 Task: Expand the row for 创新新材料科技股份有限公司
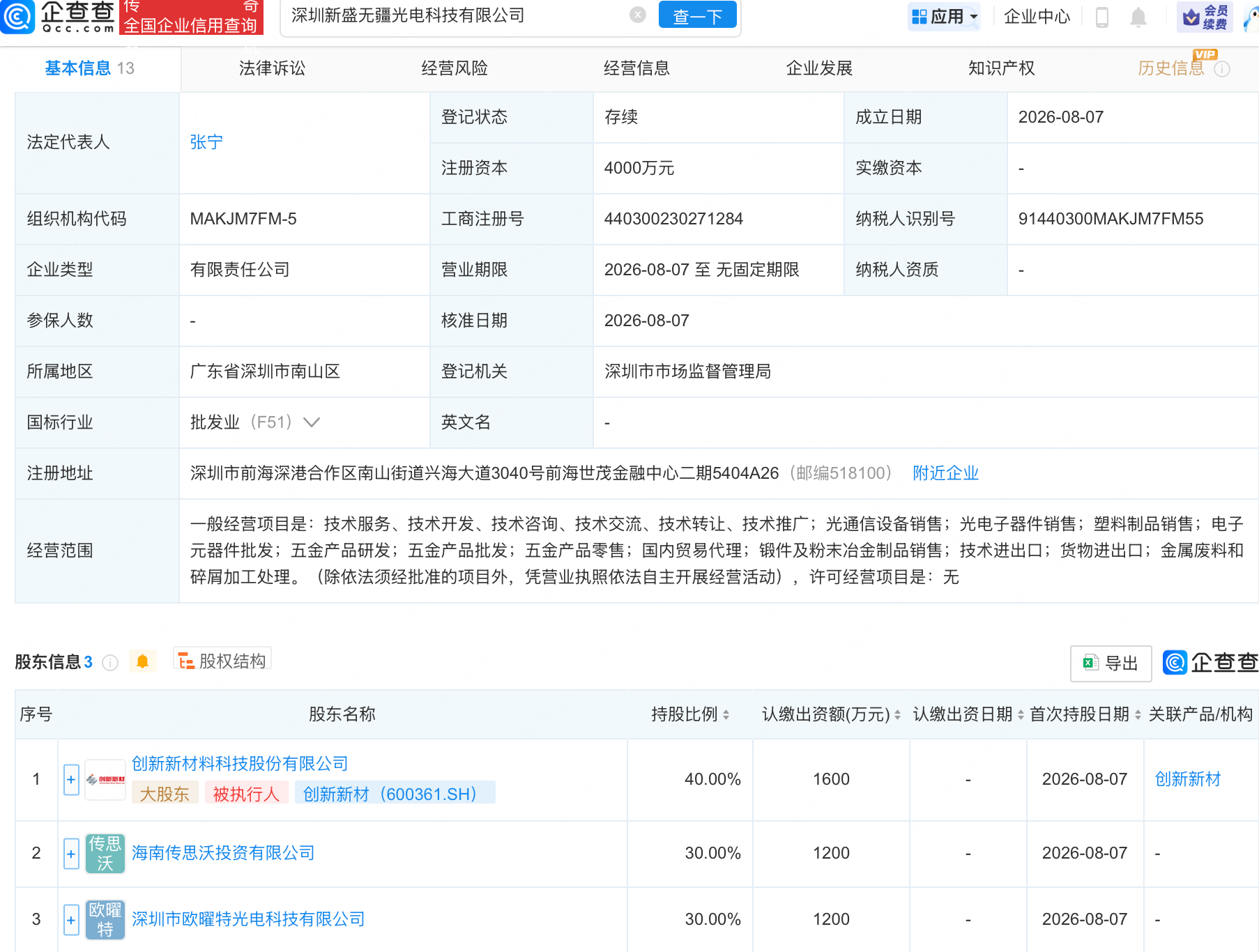click(x=71, y=780)
